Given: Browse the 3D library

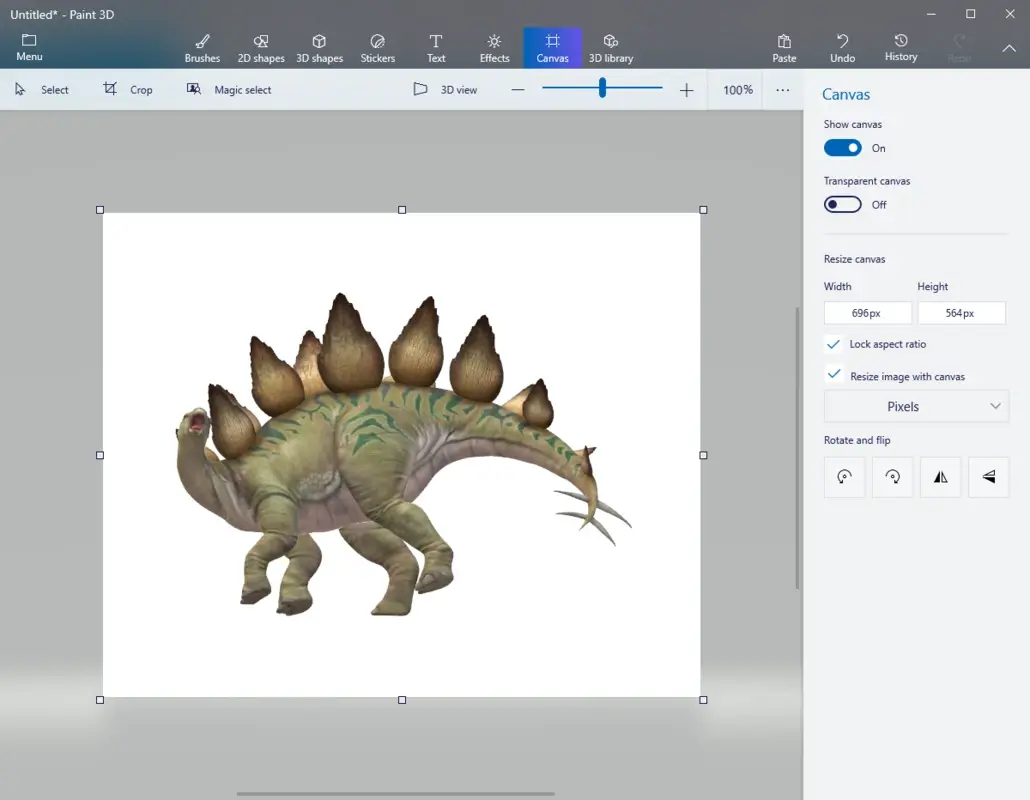Looking at the screenshot, I should [x=610, y=47].
